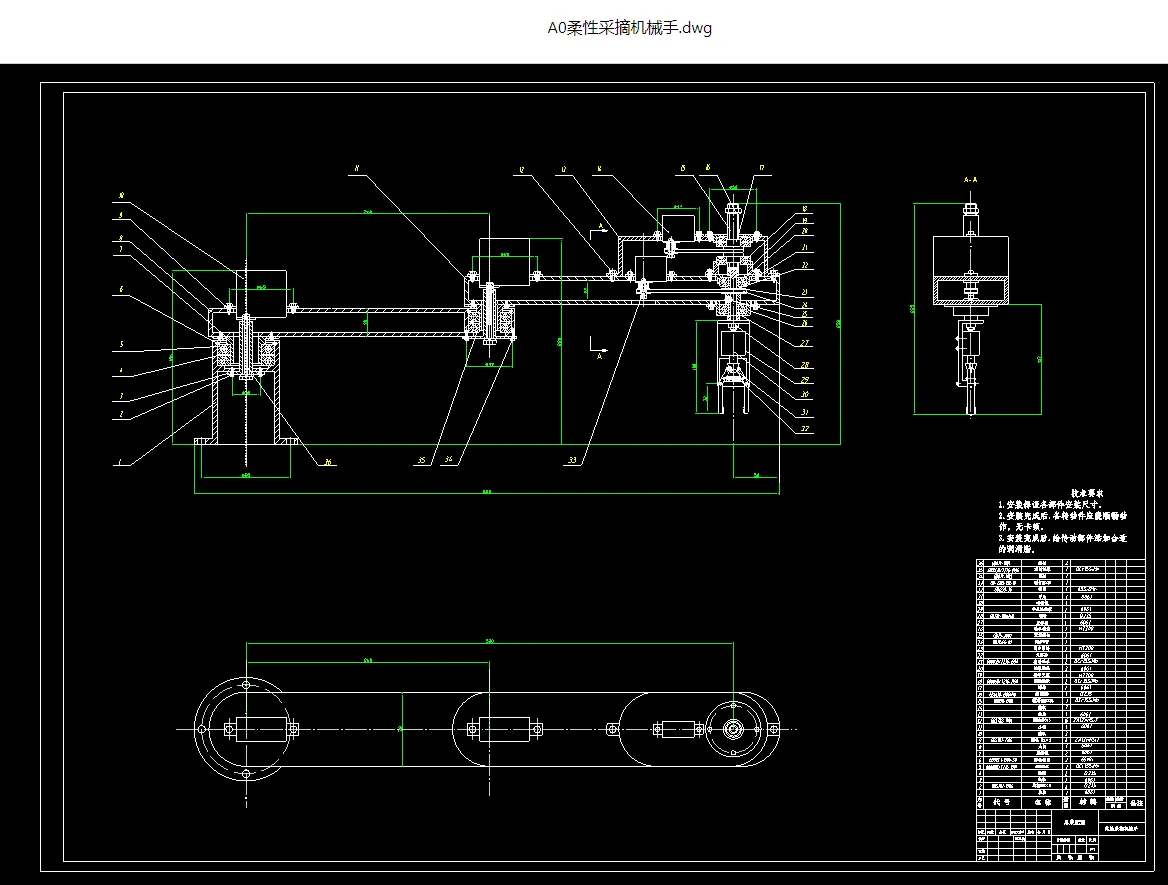Click the gripper fingers in the elevation view

click(734, 387)
